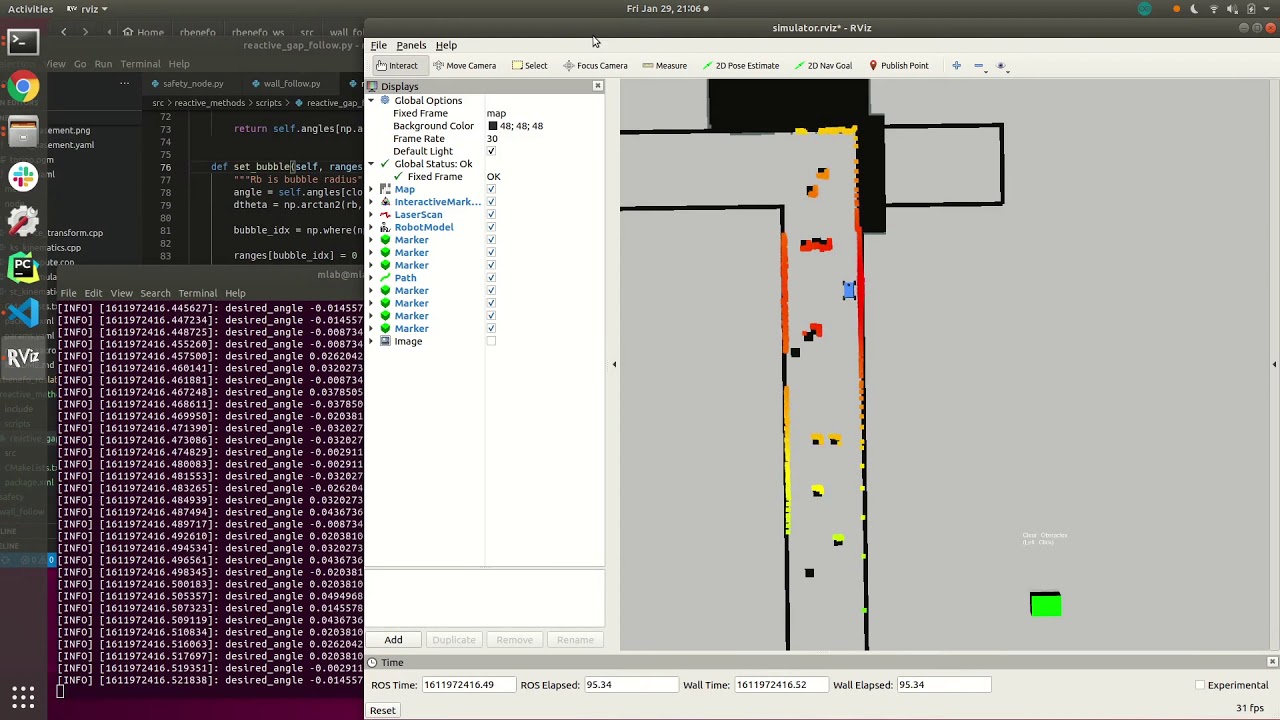Open the Panels menu in RViz
This screenshot has height=720, width=1280.
click(411, 45)
